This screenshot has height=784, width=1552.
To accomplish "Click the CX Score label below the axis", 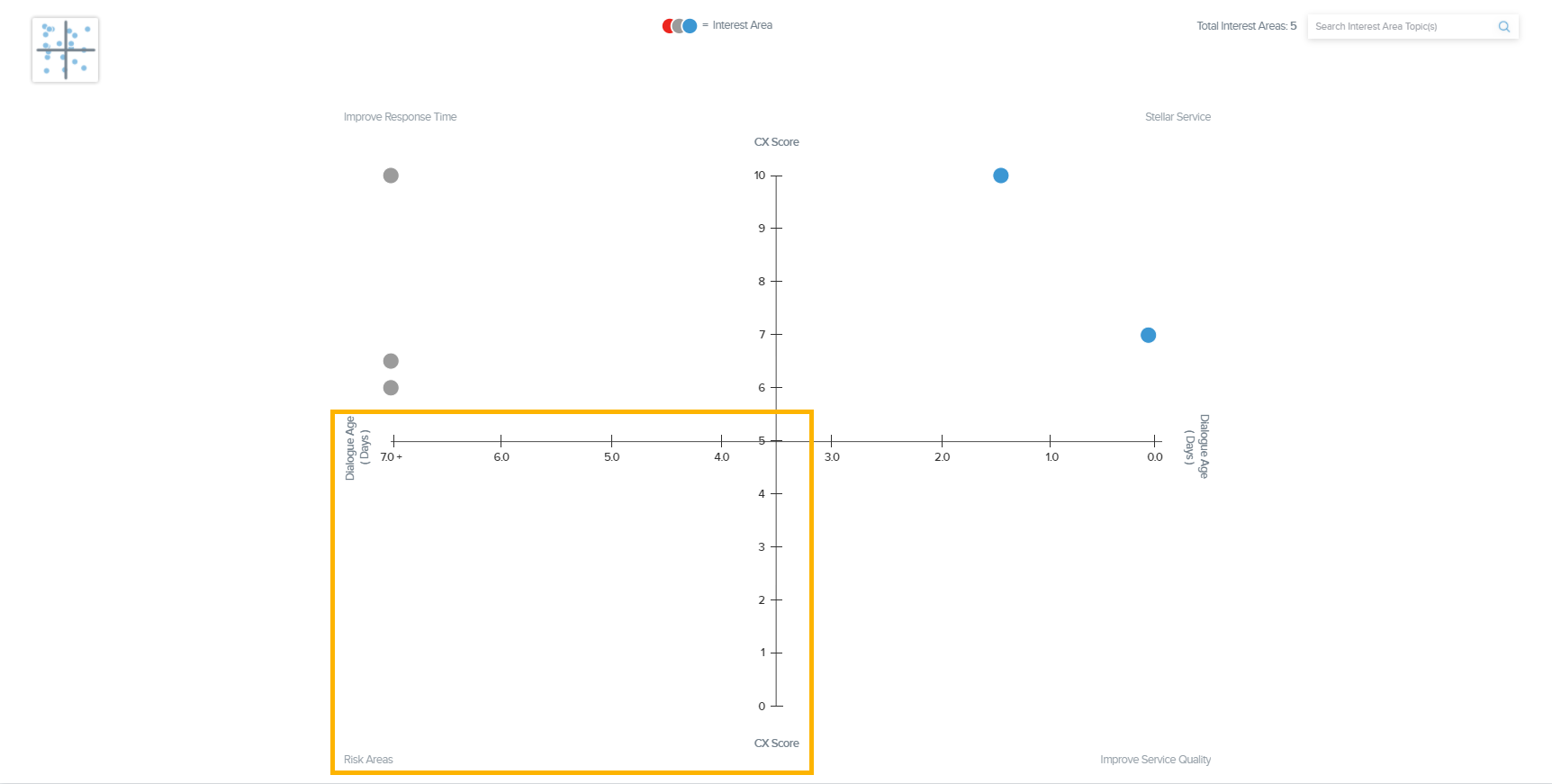I will coord(776,743).
